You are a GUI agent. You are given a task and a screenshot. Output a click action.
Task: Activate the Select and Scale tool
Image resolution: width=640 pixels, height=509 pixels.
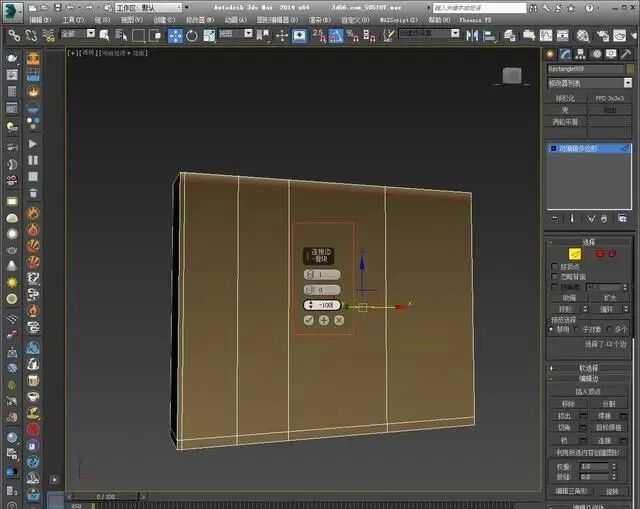[209, 36]
